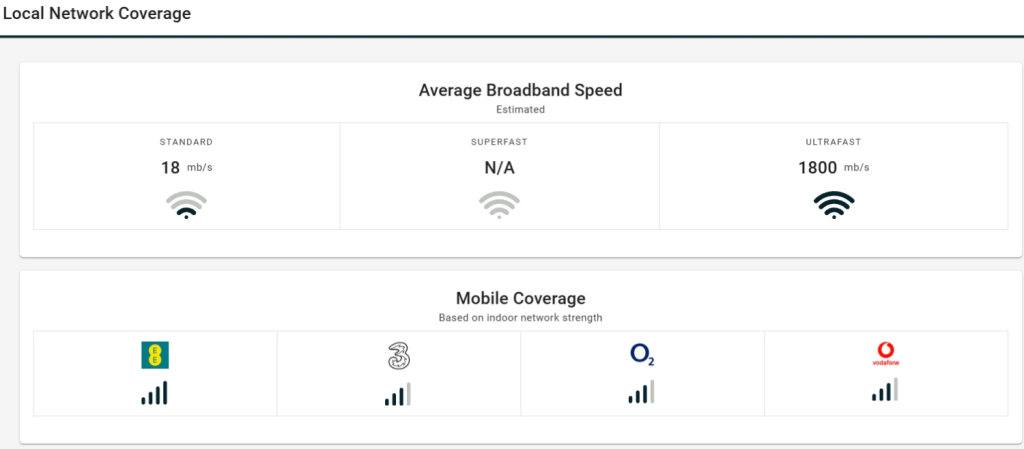Click the STANDARD speed label

click(186, 142)
